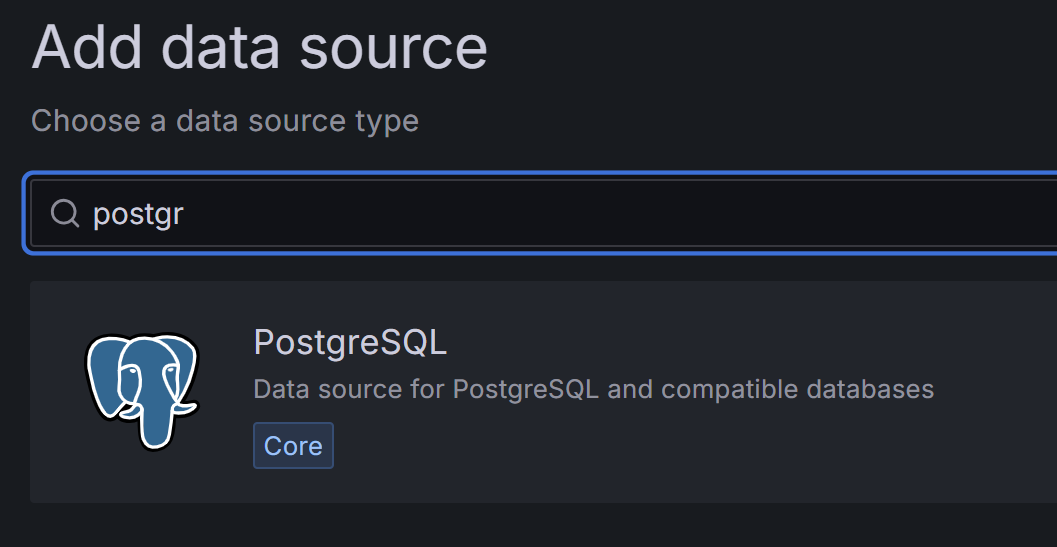Click the typed text "postgr" in search

138,215
